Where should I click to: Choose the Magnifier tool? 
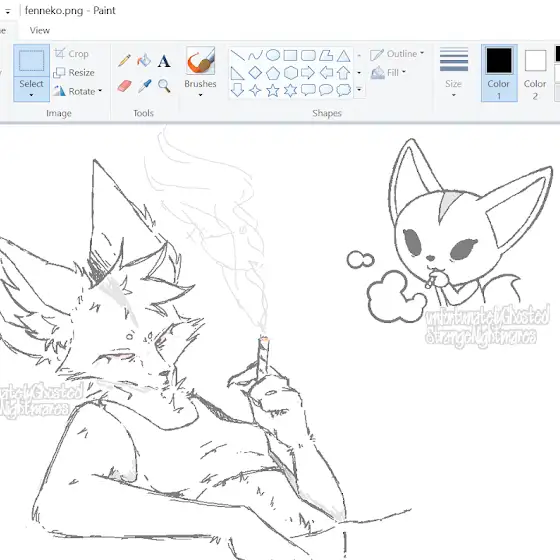click(164, 86)
